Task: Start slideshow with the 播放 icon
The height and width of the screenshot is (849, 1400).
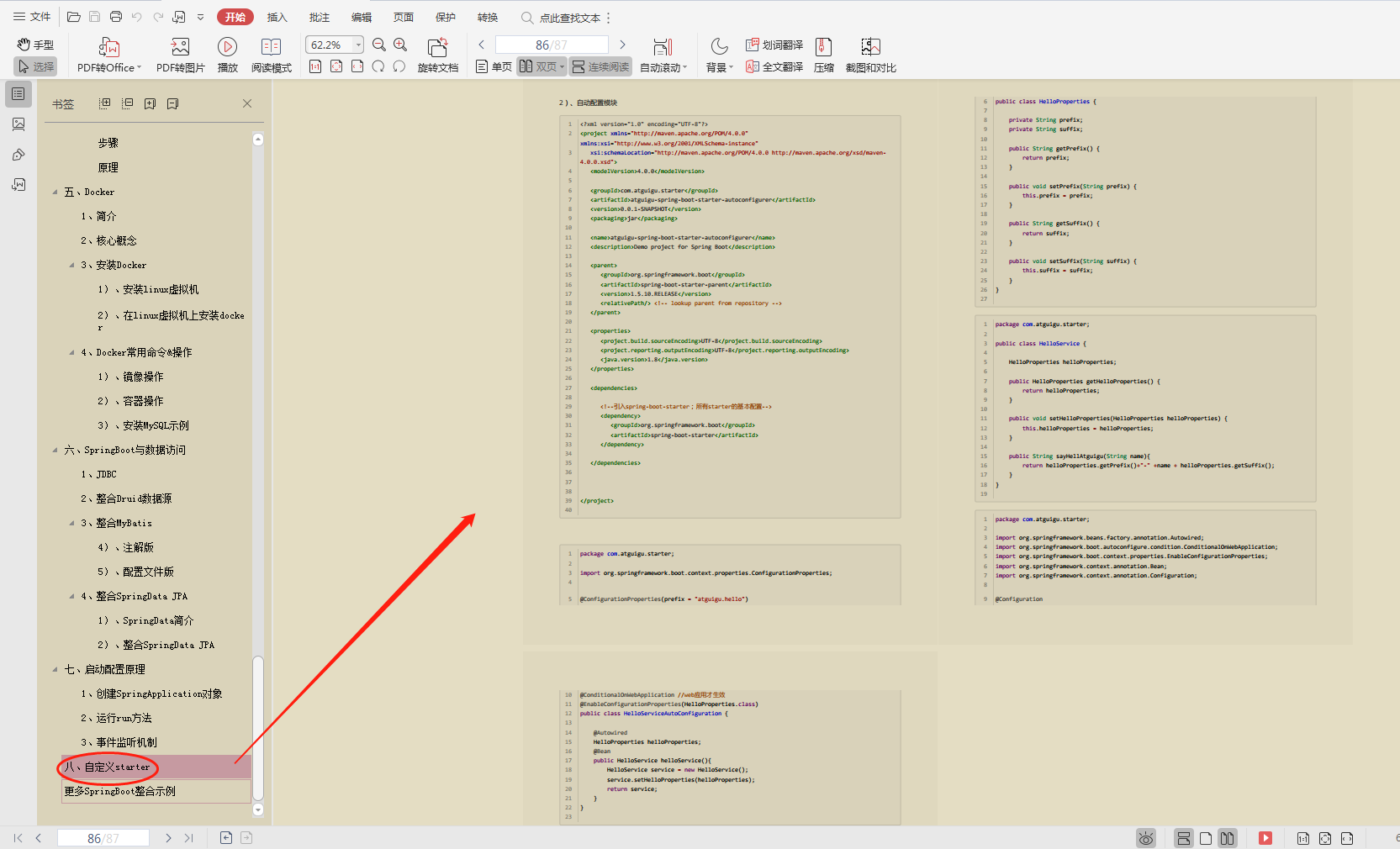Action: [227, 47]
